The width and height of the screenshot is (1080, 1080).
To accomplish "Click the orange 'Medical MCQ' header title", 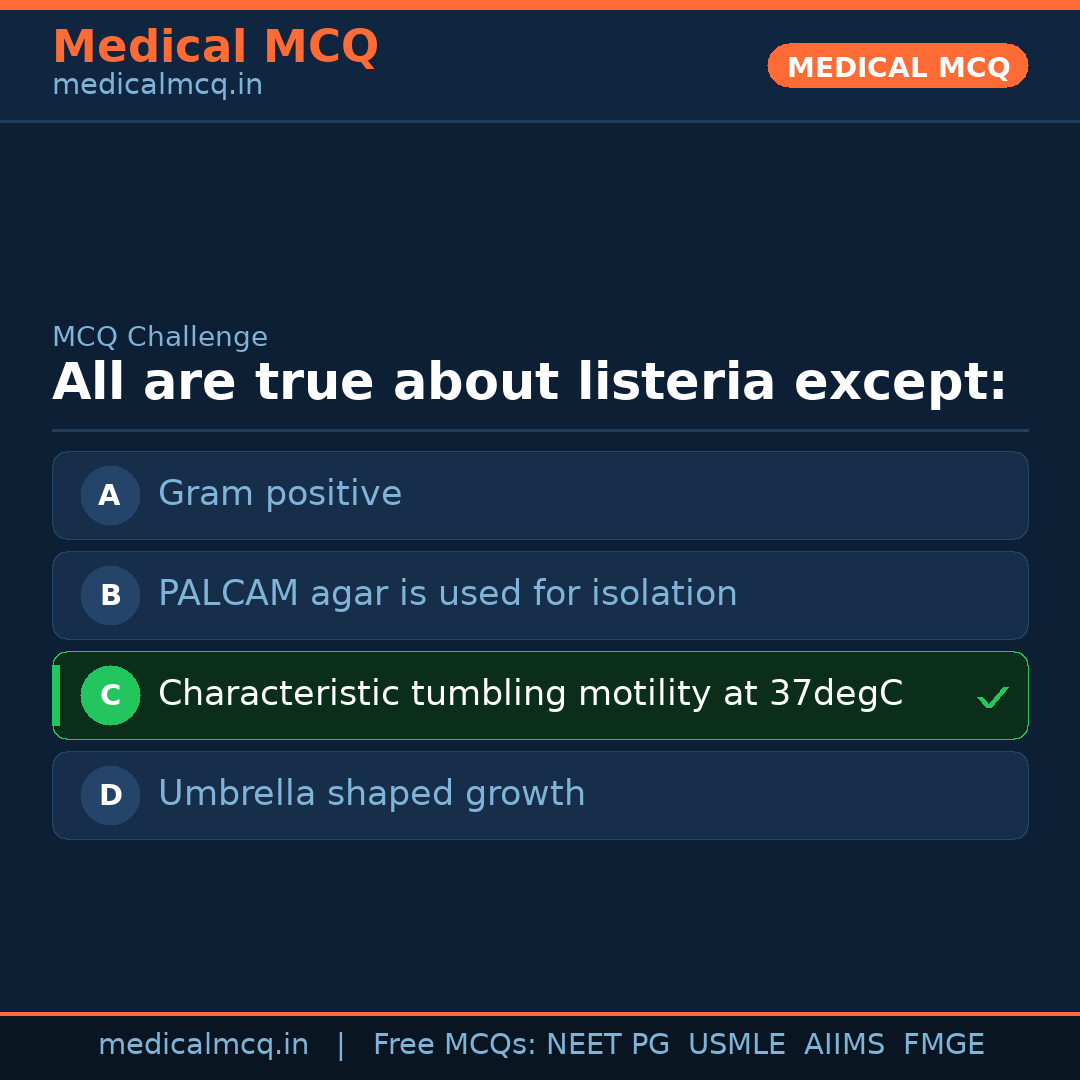I will 215,47.
